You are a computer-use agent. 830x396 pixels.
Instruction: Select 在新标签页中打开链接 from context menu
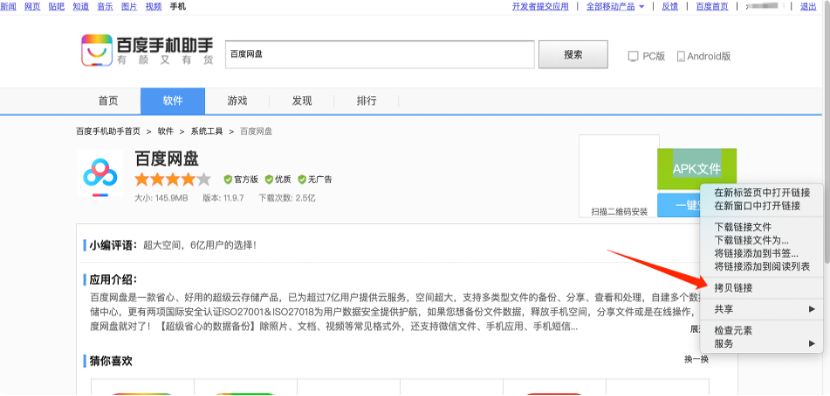761,193
